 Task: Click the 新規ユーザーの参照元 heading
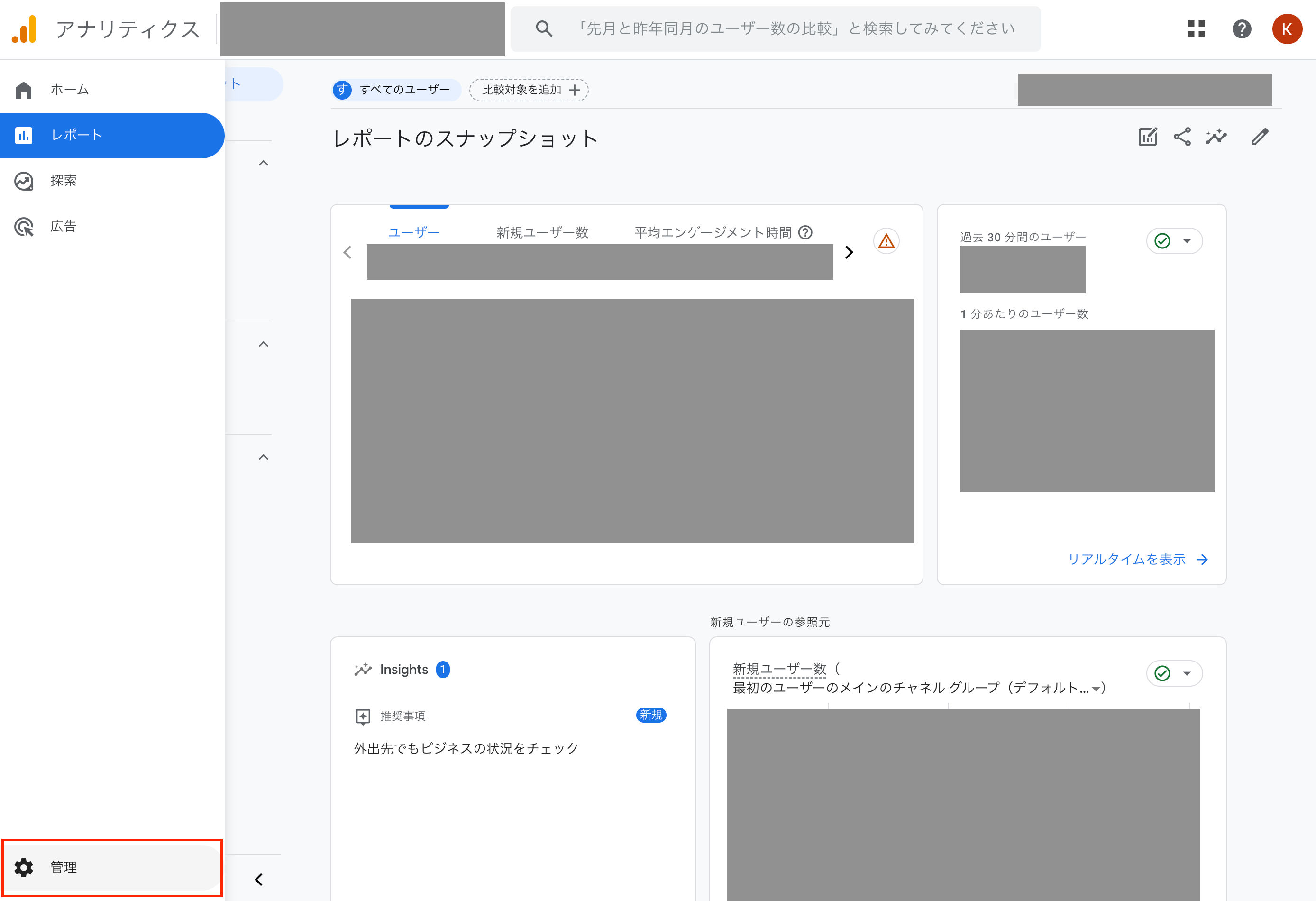coord(769,622)
